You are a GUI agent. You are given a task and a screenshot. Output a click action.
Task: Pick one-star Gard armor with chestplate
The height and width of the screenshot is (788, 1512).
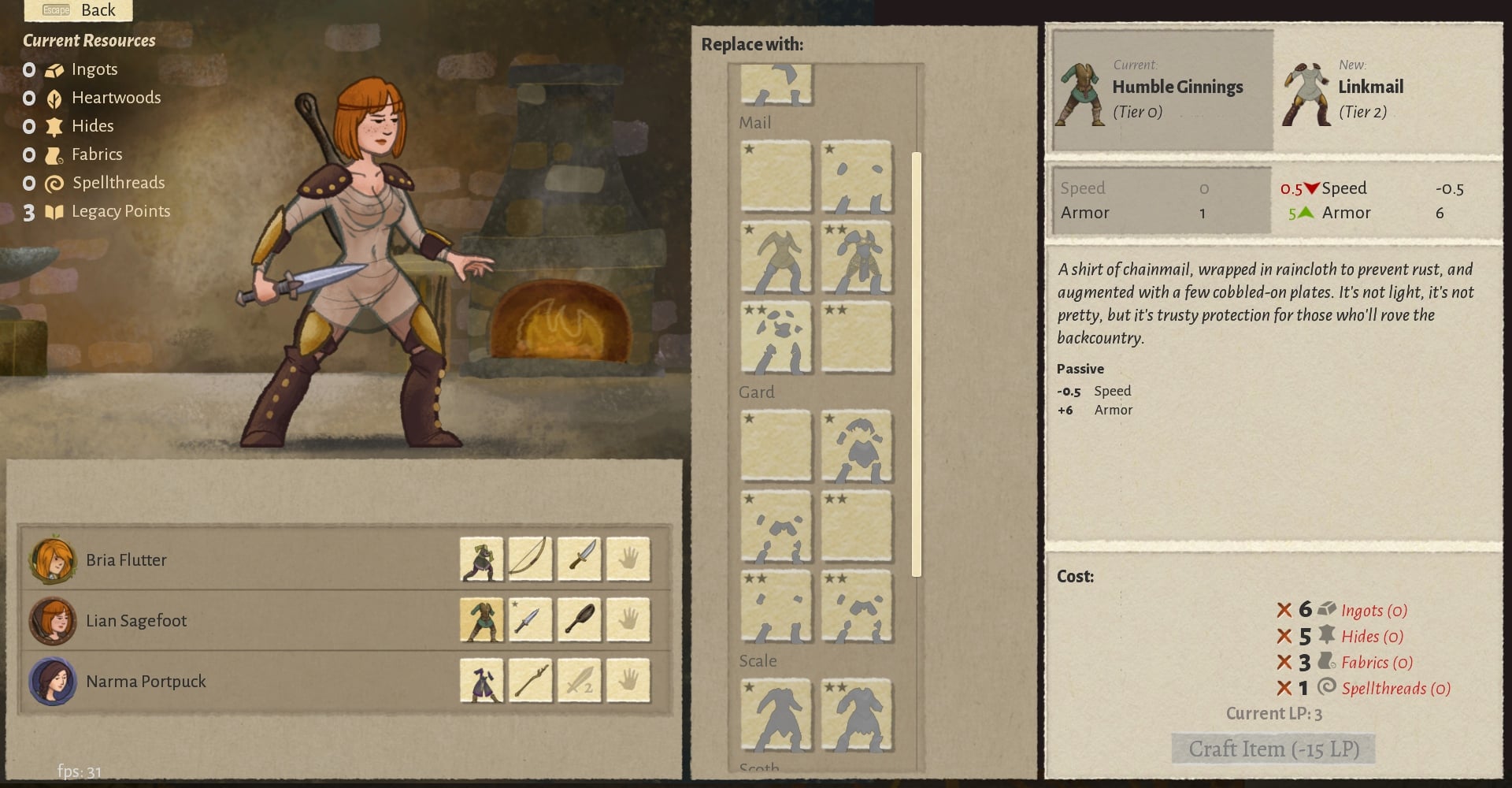click(857, 445)
